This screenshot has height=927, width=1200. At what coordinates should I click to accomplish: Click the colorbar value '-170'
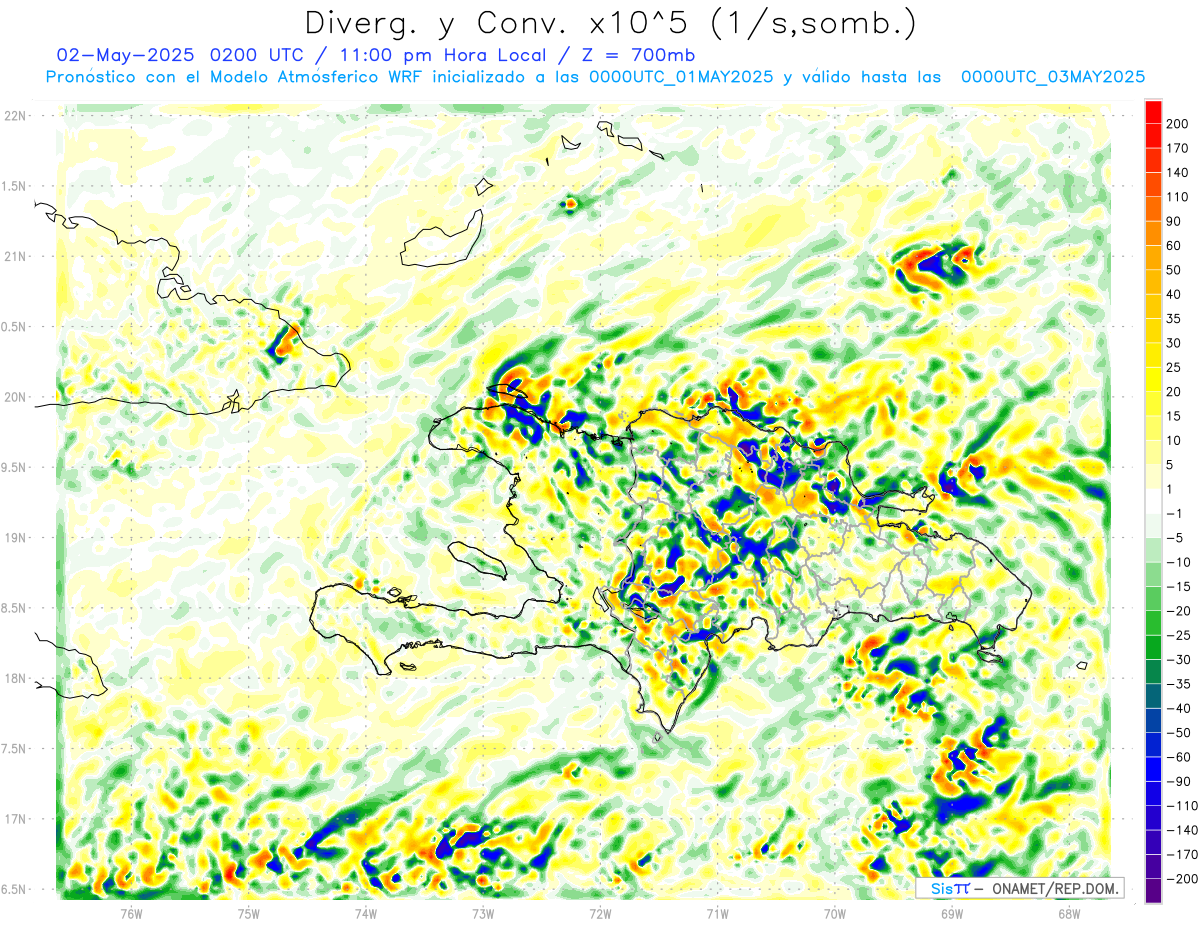pos(1180,855)
